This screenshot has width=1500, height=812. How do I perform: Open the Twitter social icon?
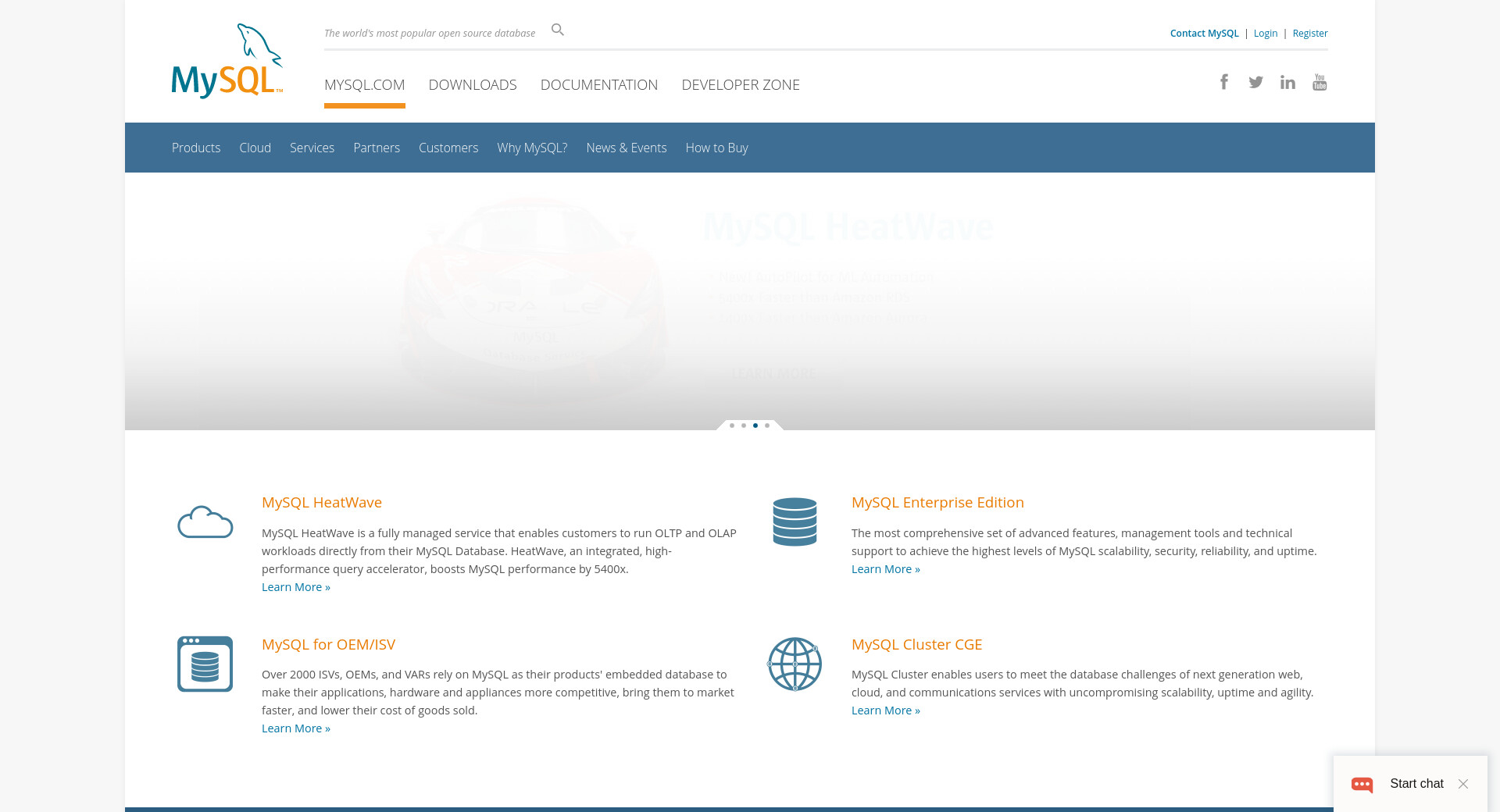tap(1255, 82)
